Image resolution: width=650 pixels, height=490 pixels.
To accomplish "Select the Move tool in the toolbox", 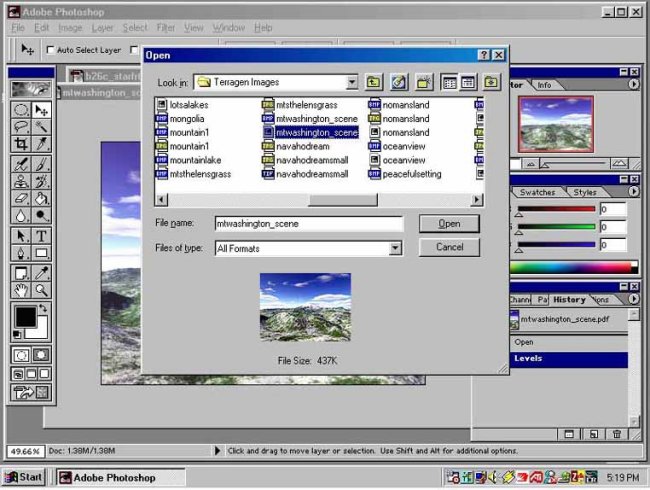I will [x=41, y=110].
